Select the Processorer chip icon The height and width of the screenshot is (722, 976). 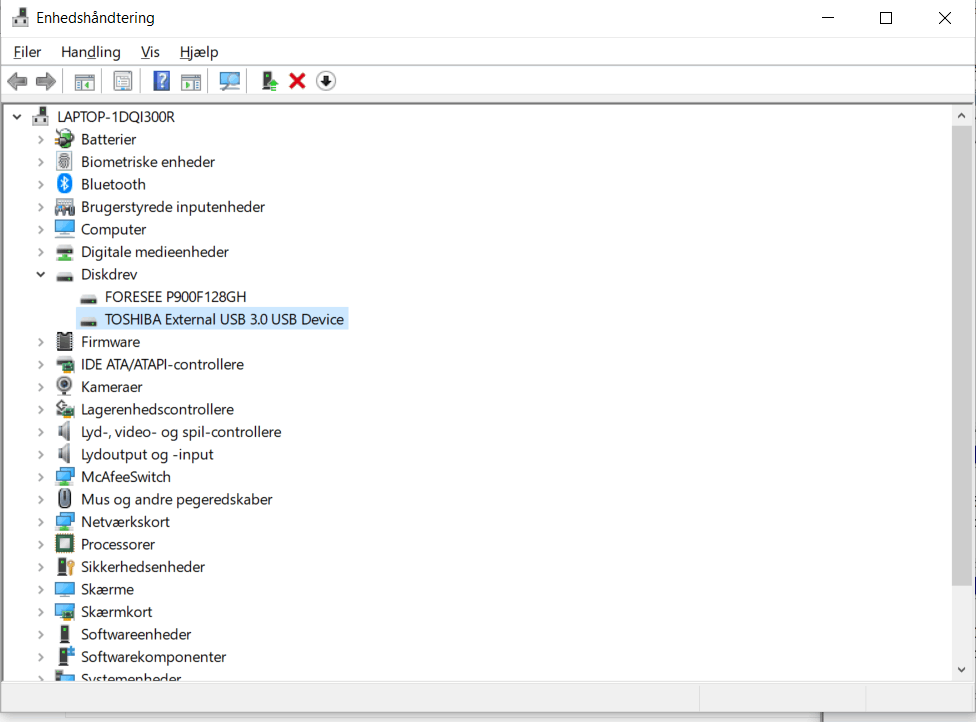(64, 544)
